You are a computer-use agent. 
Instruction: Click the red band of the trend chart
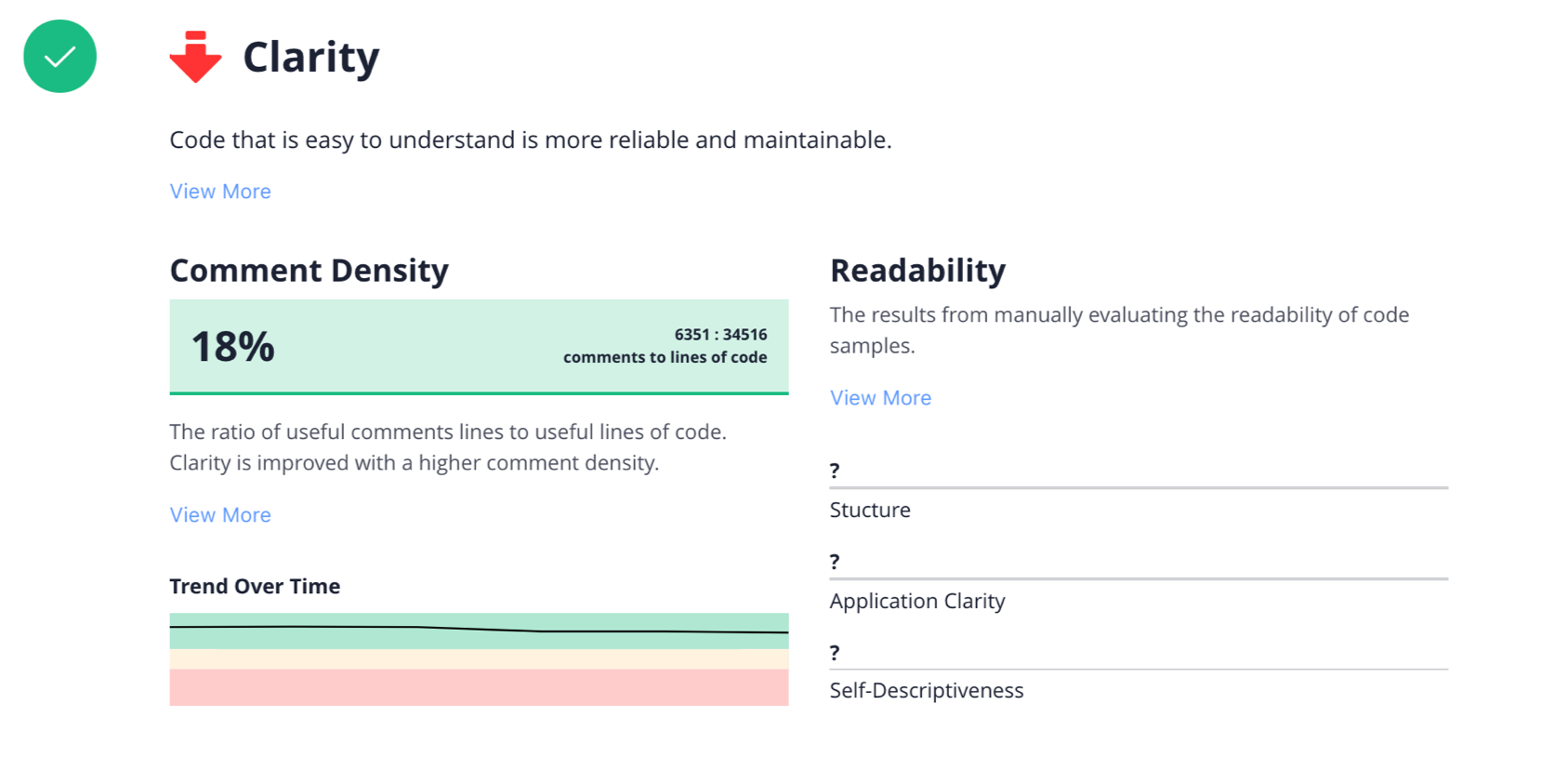(479, 687)
